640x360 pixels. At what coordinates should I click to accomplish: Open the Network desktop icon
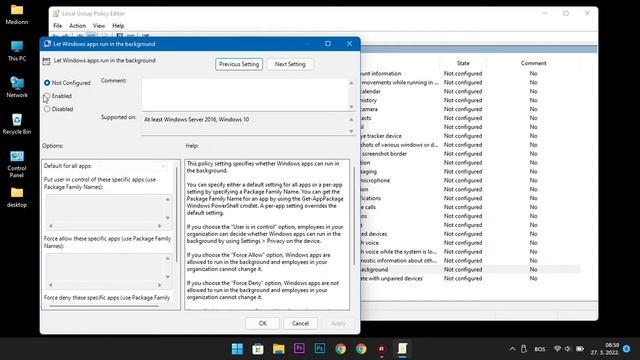[x=17, y=87]
